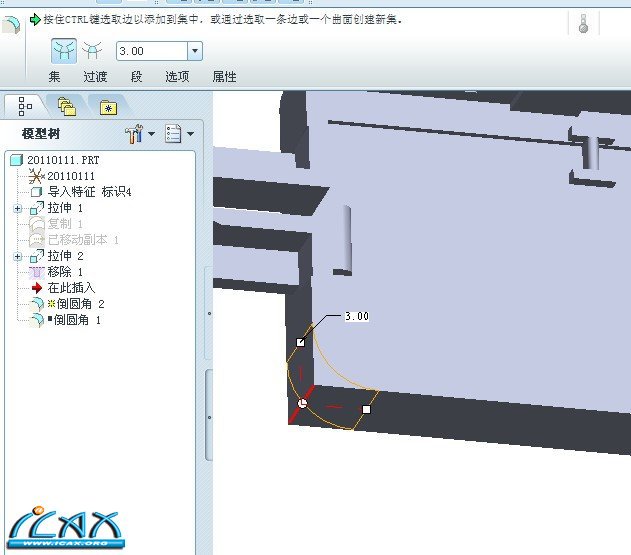Screen dimensions: 631x555
Task: Click the 拉伸 1 extrude feature icon
Action: 37,208
